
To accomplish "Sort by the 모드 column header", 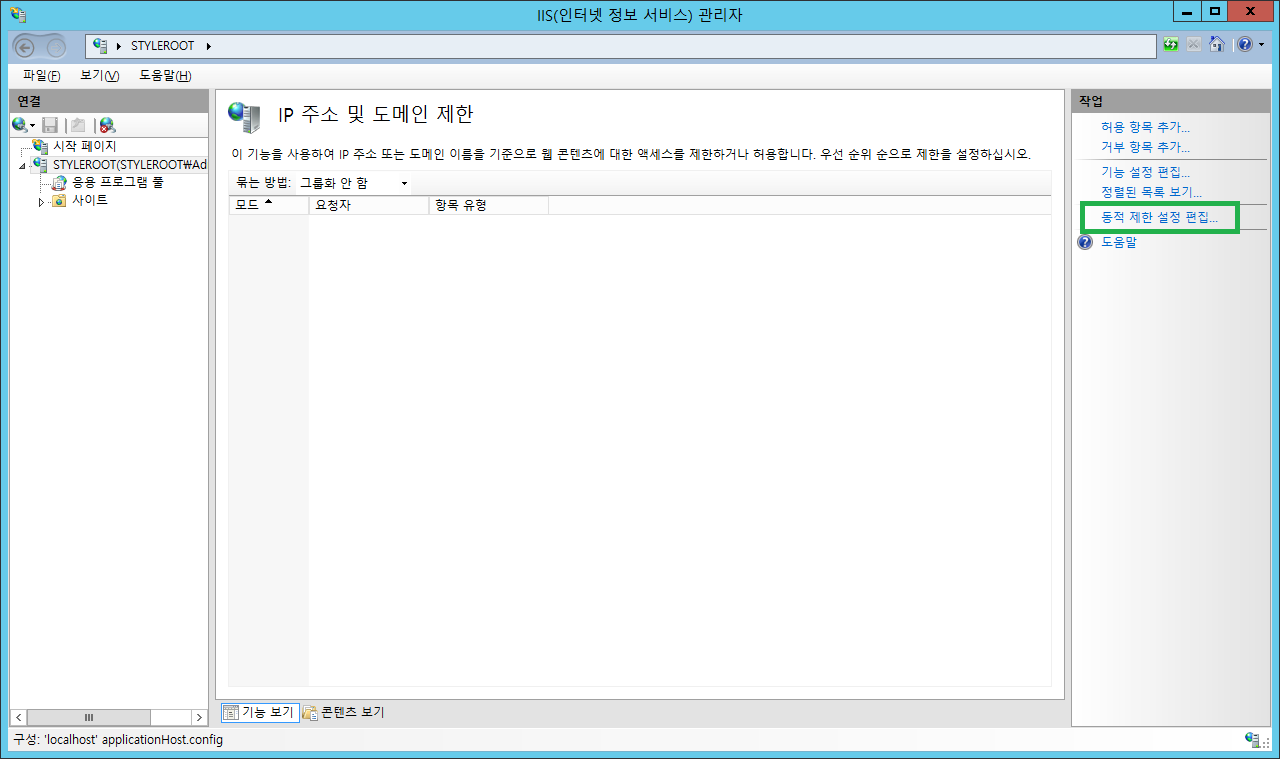I will 269,205.
